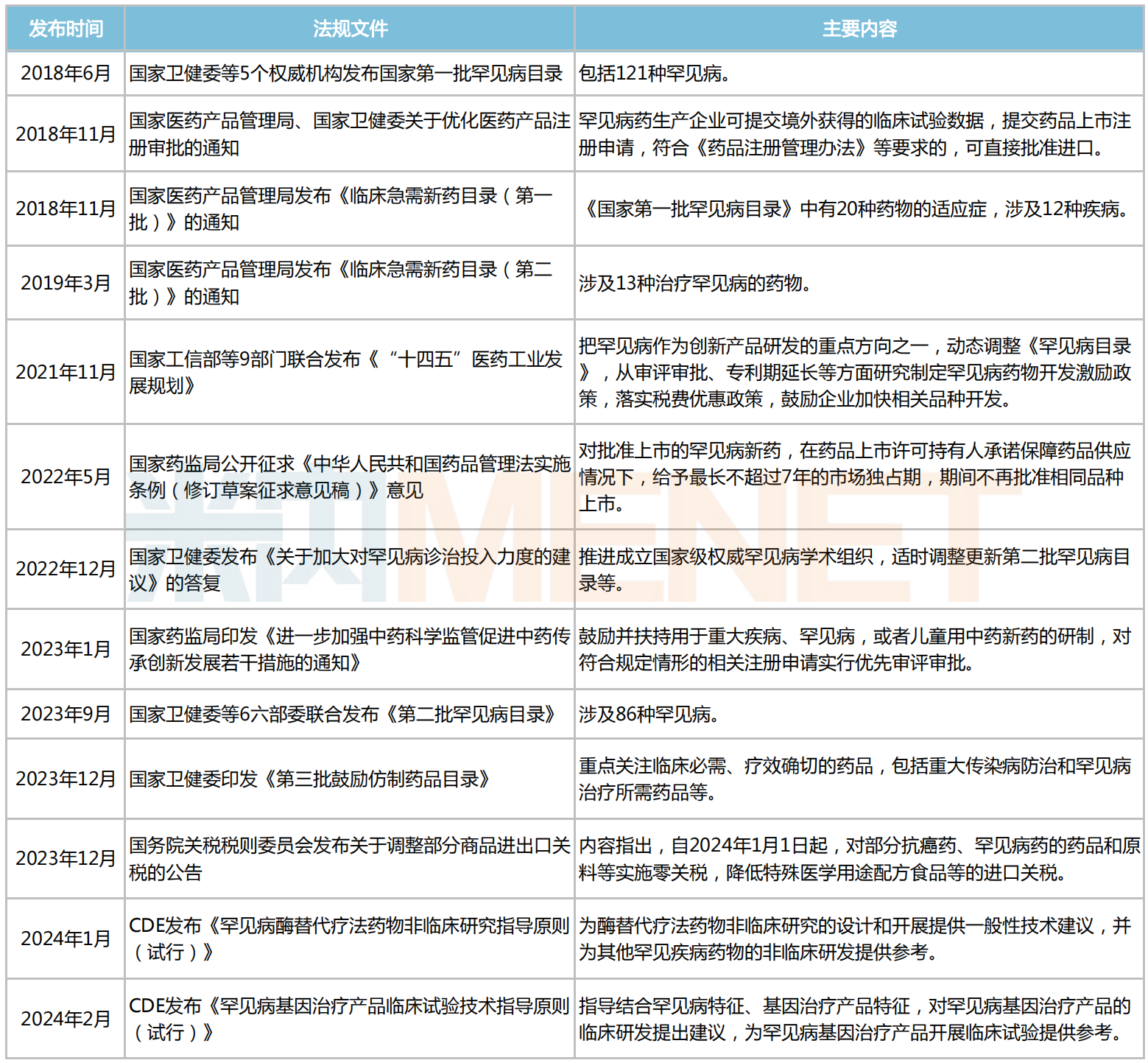The image size is (1148, 1063).
Task: Click the 罕见病基因治疗产品临床试验 guideline cell
Action: [x=350, y=1019]
